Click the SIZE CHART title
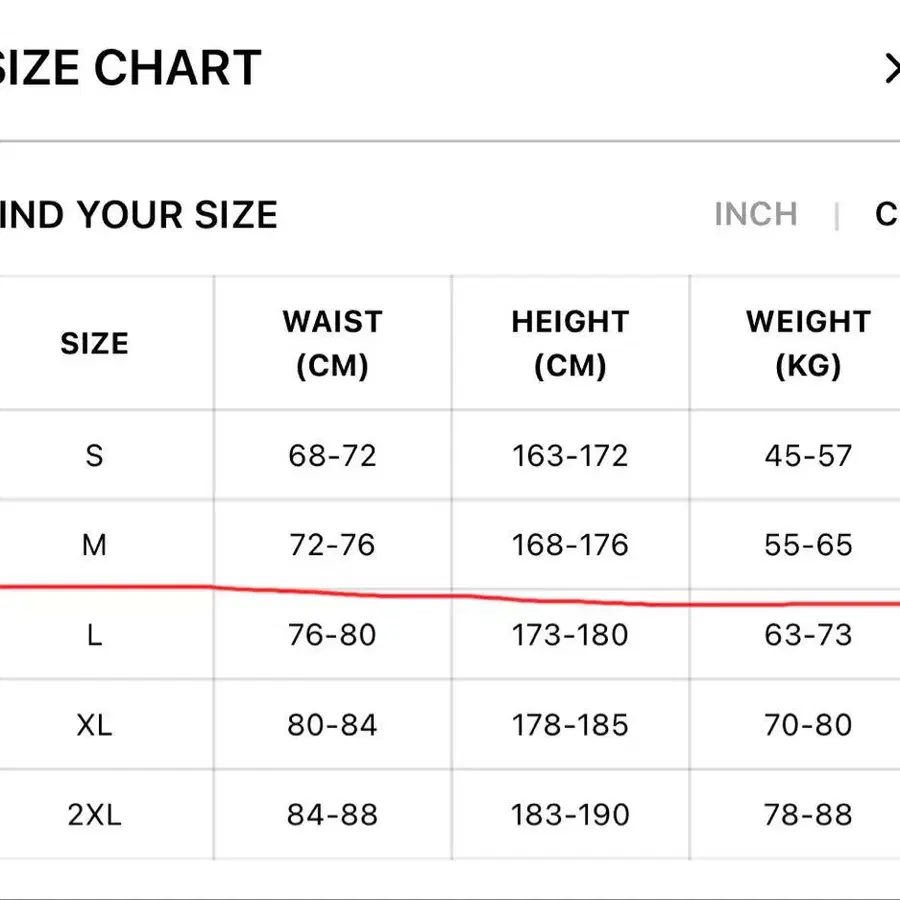This screenshot has width=900, height=900. coord(130,69)
